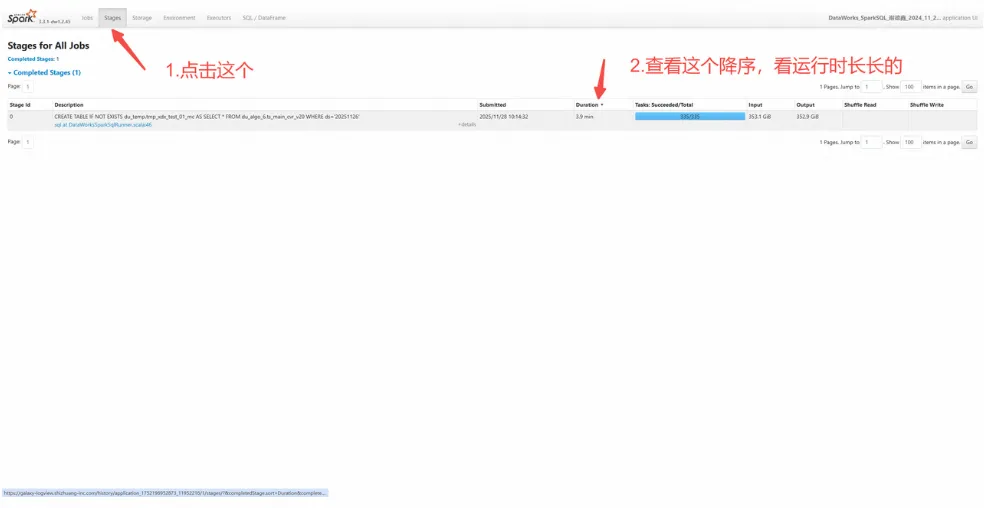Click the top Show items per page field
This screenshot has width=984, height=508.
[x=911, y=87]
